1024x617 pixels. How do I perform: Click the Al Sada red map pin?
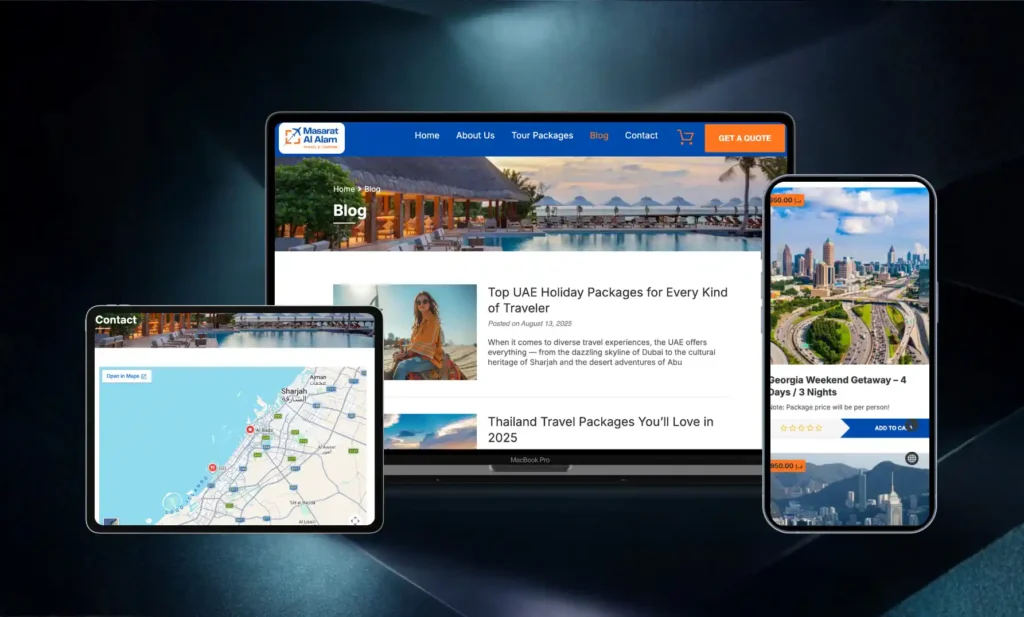[250, 430]
